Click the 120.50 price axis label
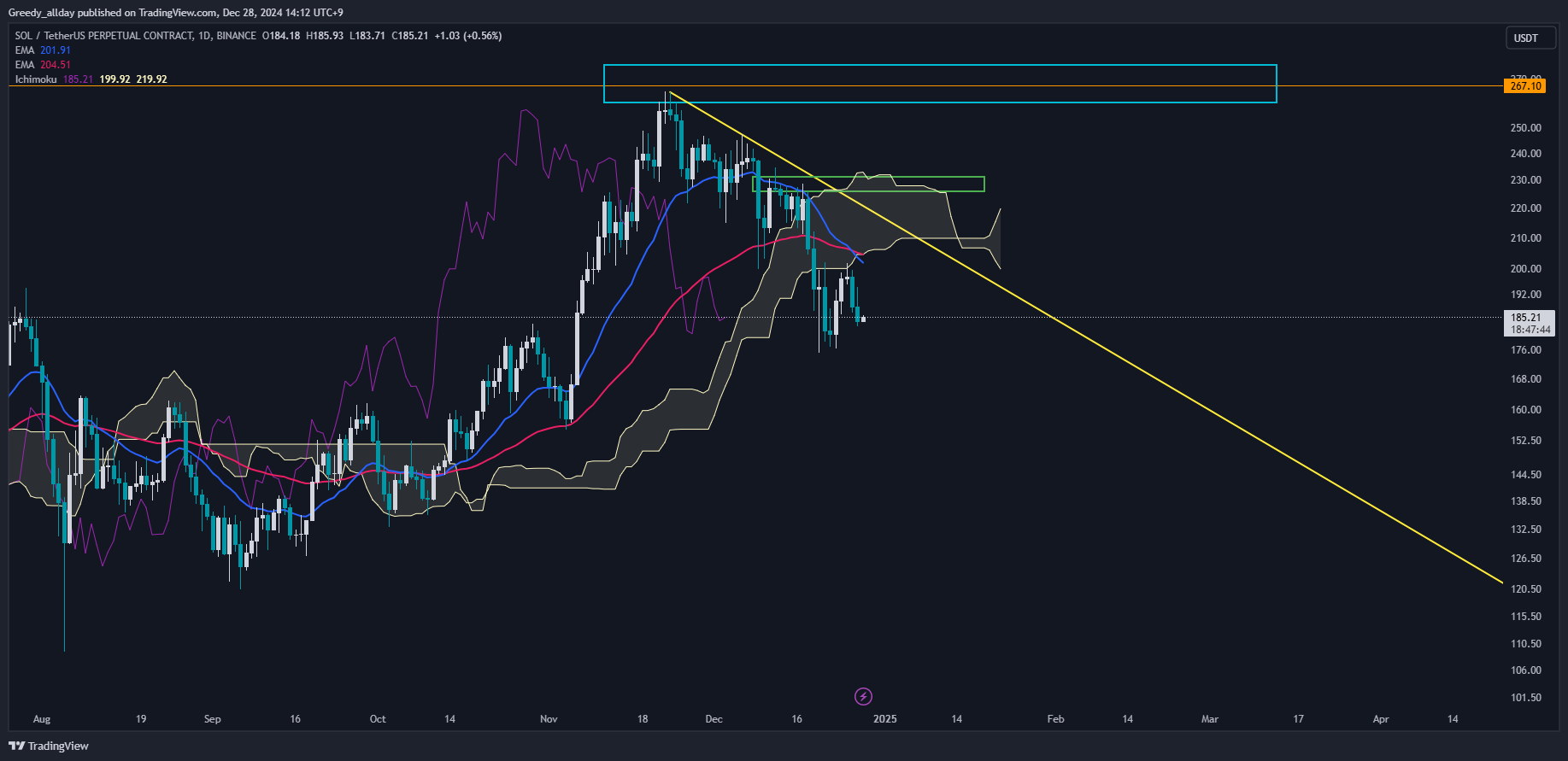 click(x=1526, y=589)
